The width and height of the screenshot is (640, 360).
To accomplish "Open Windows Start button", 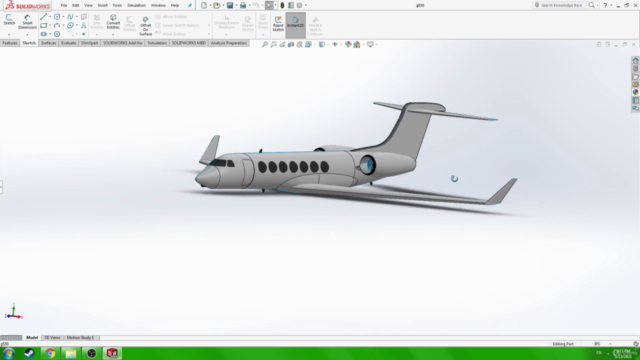I will click(9, 353).
